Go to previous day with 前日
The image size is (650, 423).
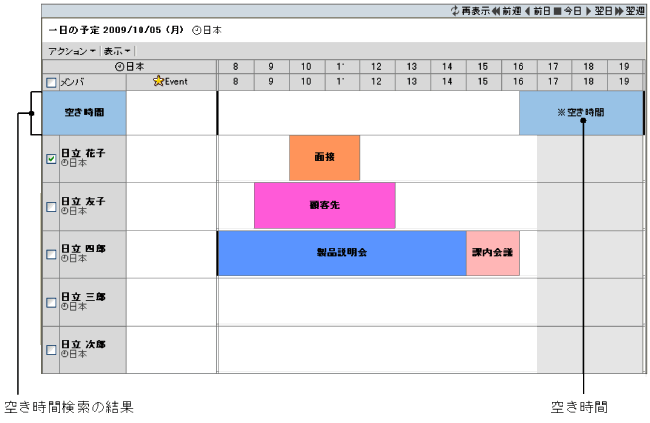click(538, 11)
